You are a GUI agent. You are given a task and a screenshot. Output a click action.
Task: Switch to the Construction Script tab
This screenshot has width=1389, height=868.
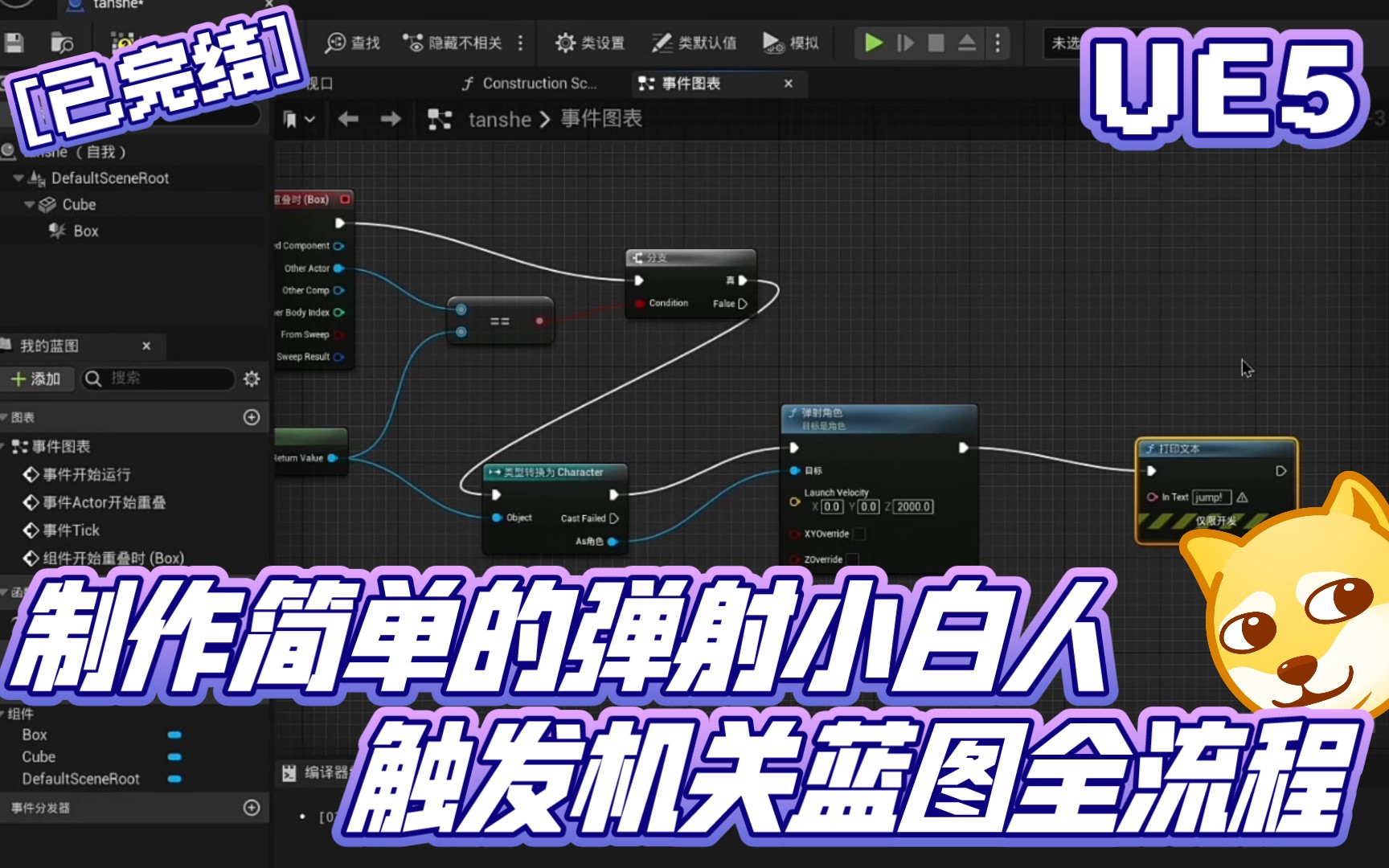[x=531, y=83]
